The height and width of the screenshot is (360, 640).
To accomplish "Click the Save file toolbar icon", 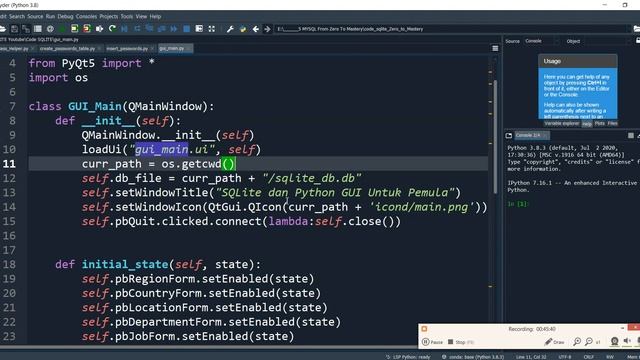I will pos(14,29).
